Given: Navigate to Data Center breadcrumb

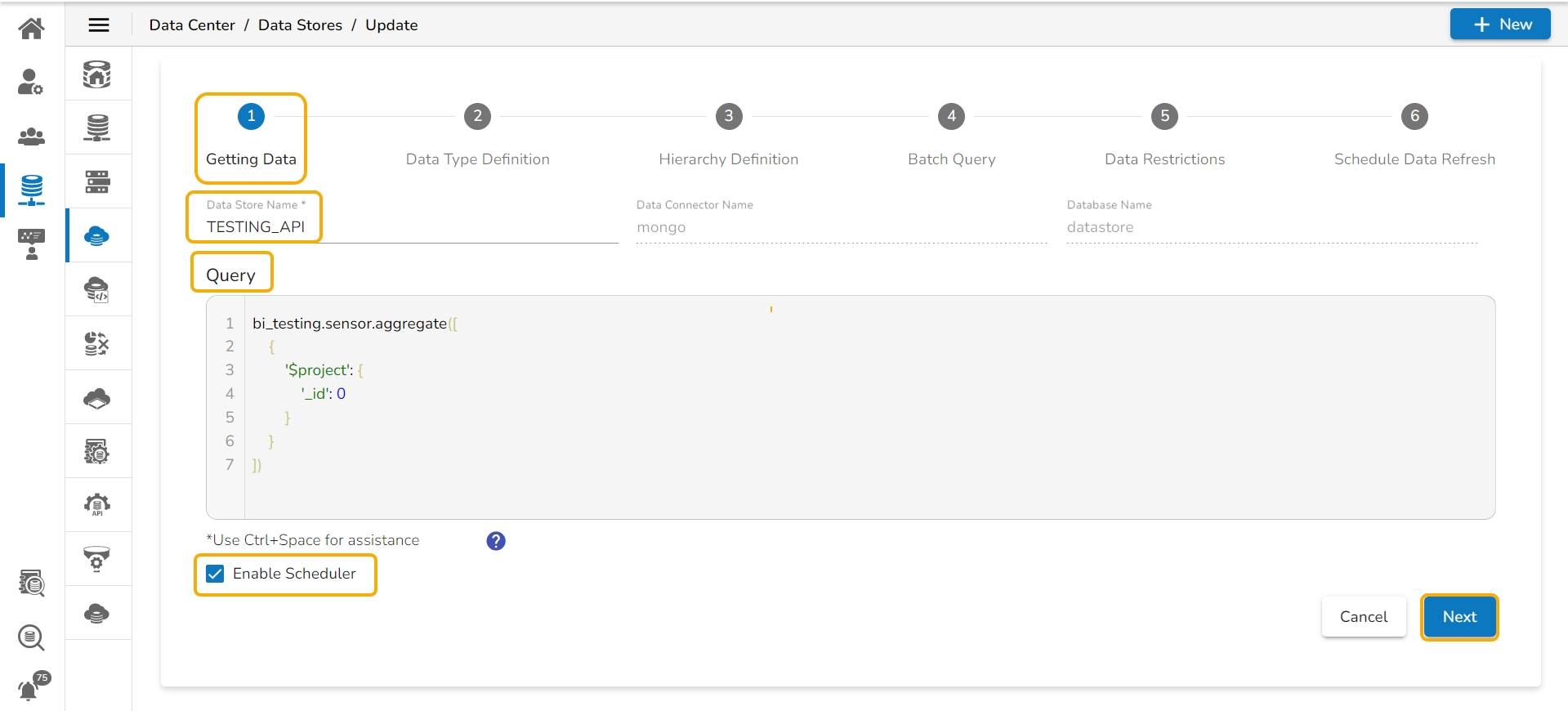Looking at the screenshot, I should (192, 25).
